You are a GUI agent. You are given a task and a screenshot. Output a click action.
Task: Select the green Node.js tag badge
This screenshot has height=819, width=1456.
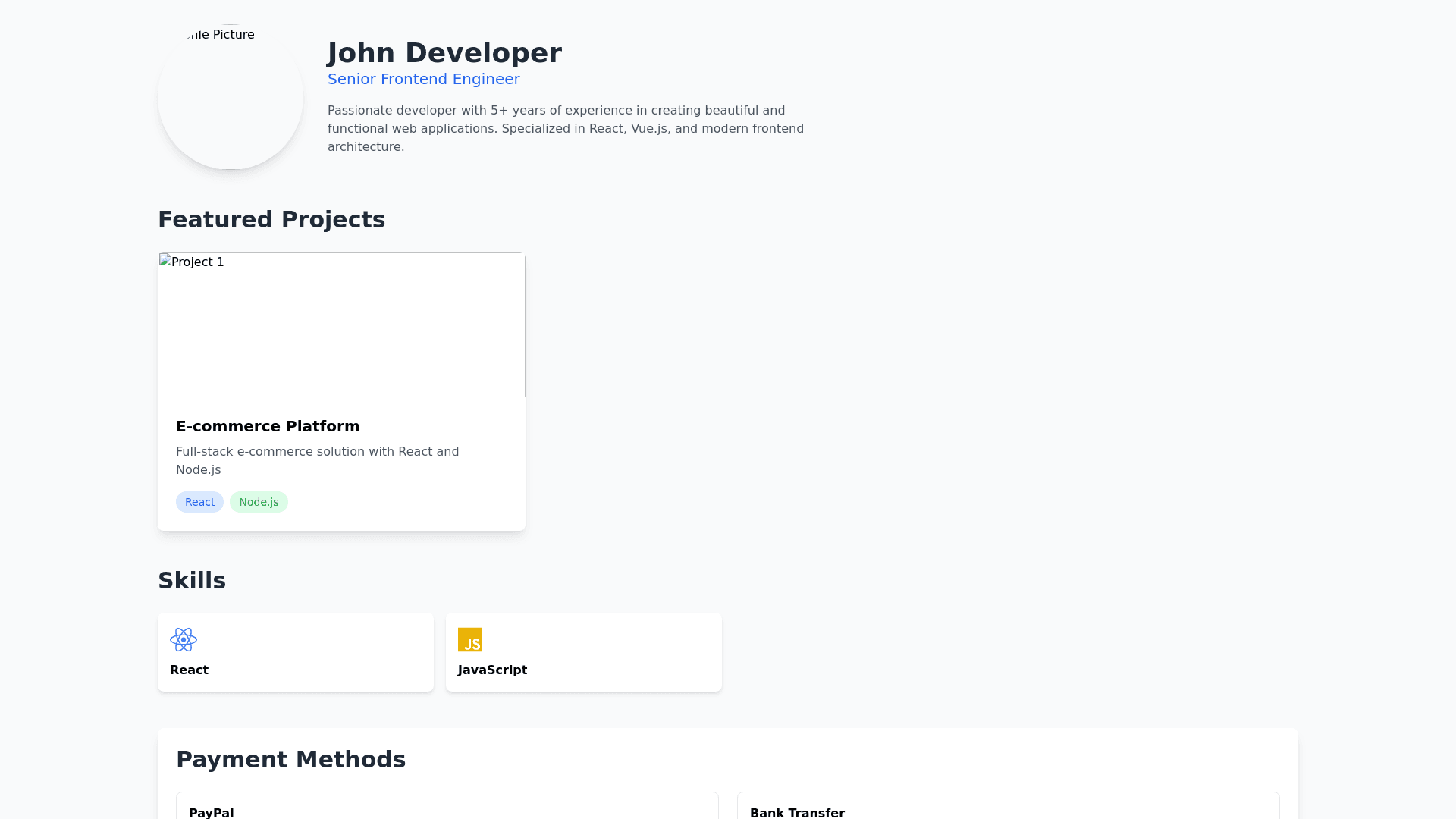[259, 502]
